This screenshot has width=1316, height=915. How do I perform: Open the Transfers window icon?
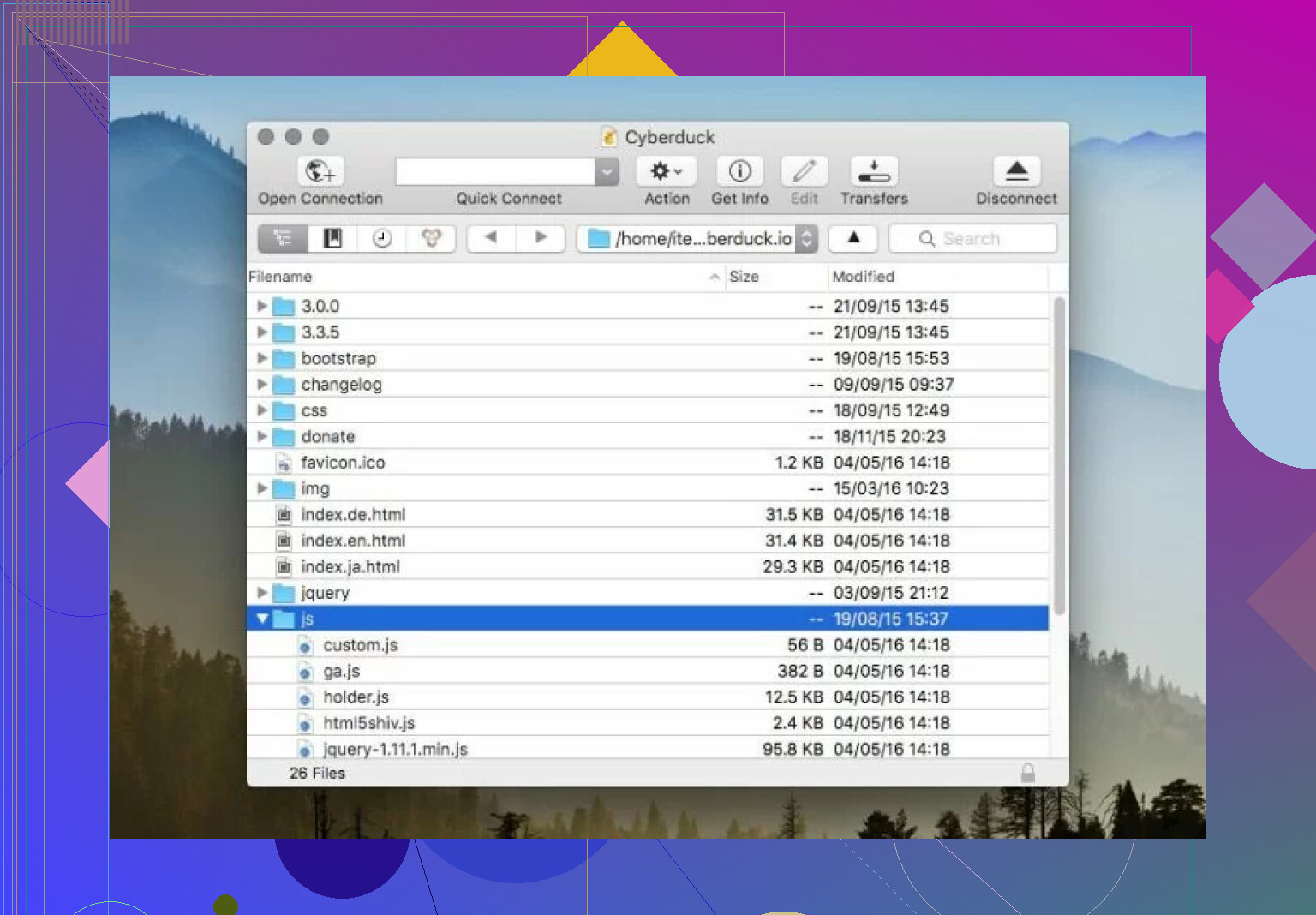point(874,171)
